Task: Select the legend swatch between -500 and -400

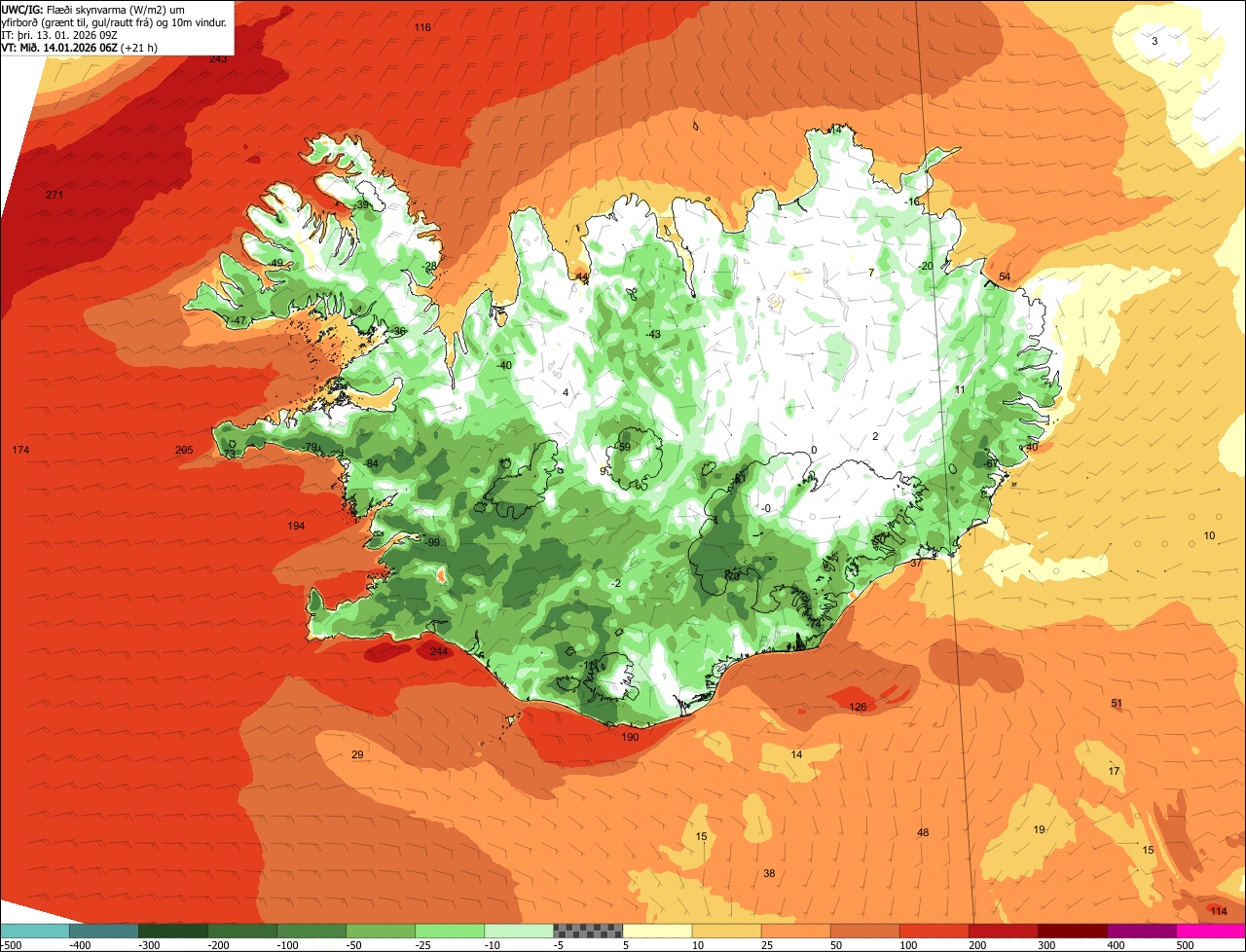Action: coord(34,931)
